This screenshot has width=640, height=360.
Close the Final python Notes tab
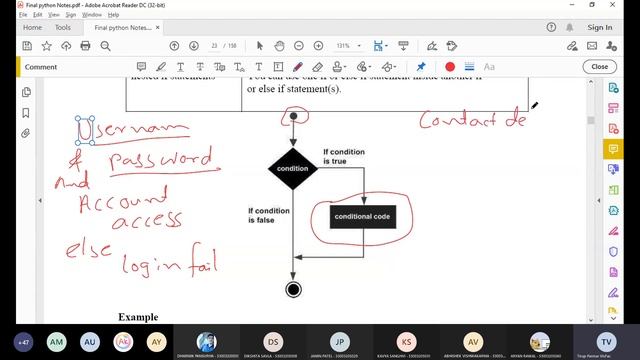158,27
